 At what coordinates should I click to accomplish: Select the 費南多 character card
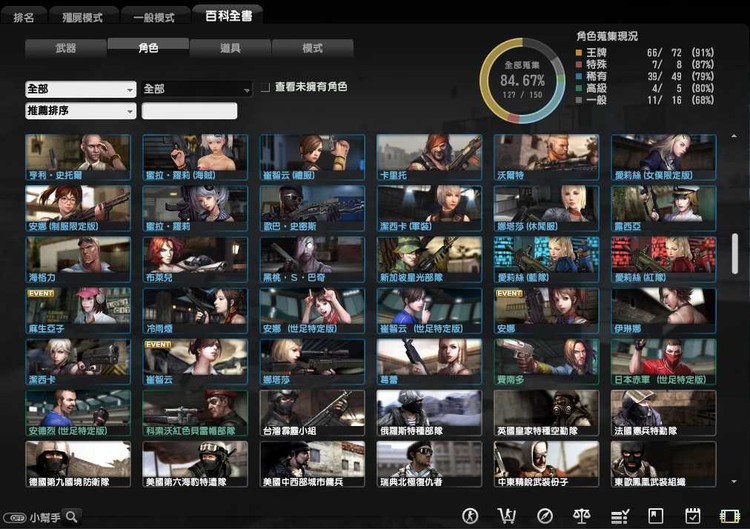pyautogui.click(x=546, y=362)
